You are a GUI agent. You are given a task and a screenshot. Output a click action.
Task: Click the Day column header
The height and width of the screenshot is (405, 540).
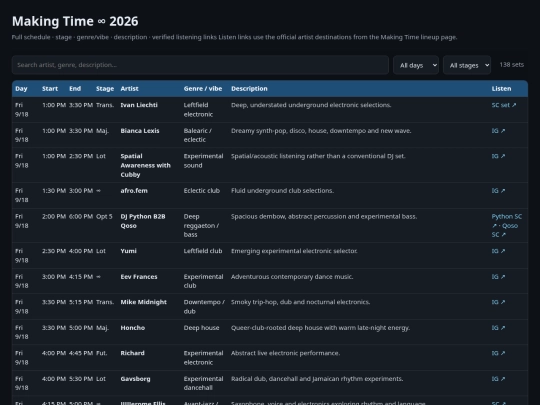point(21,89)
